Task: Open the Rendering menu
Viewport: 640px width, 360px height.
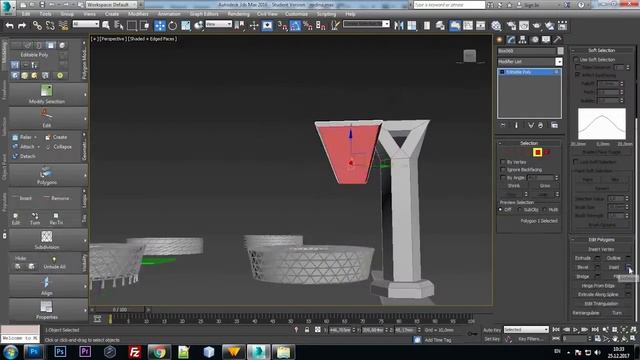Action: (238, 14)
